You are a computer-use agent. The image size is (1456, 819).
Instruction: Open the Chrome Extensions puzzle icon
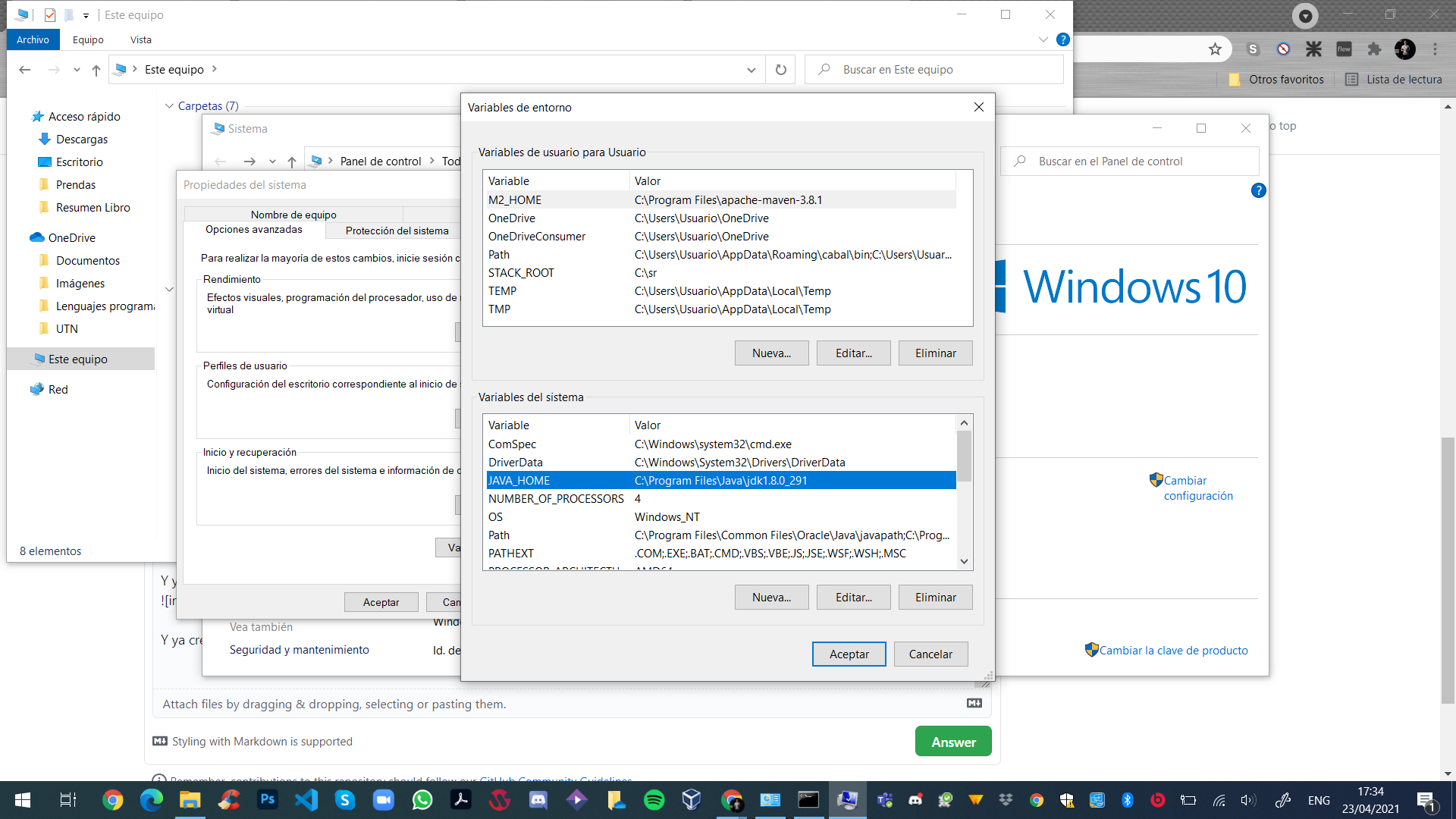click(x=1374, y=49)
